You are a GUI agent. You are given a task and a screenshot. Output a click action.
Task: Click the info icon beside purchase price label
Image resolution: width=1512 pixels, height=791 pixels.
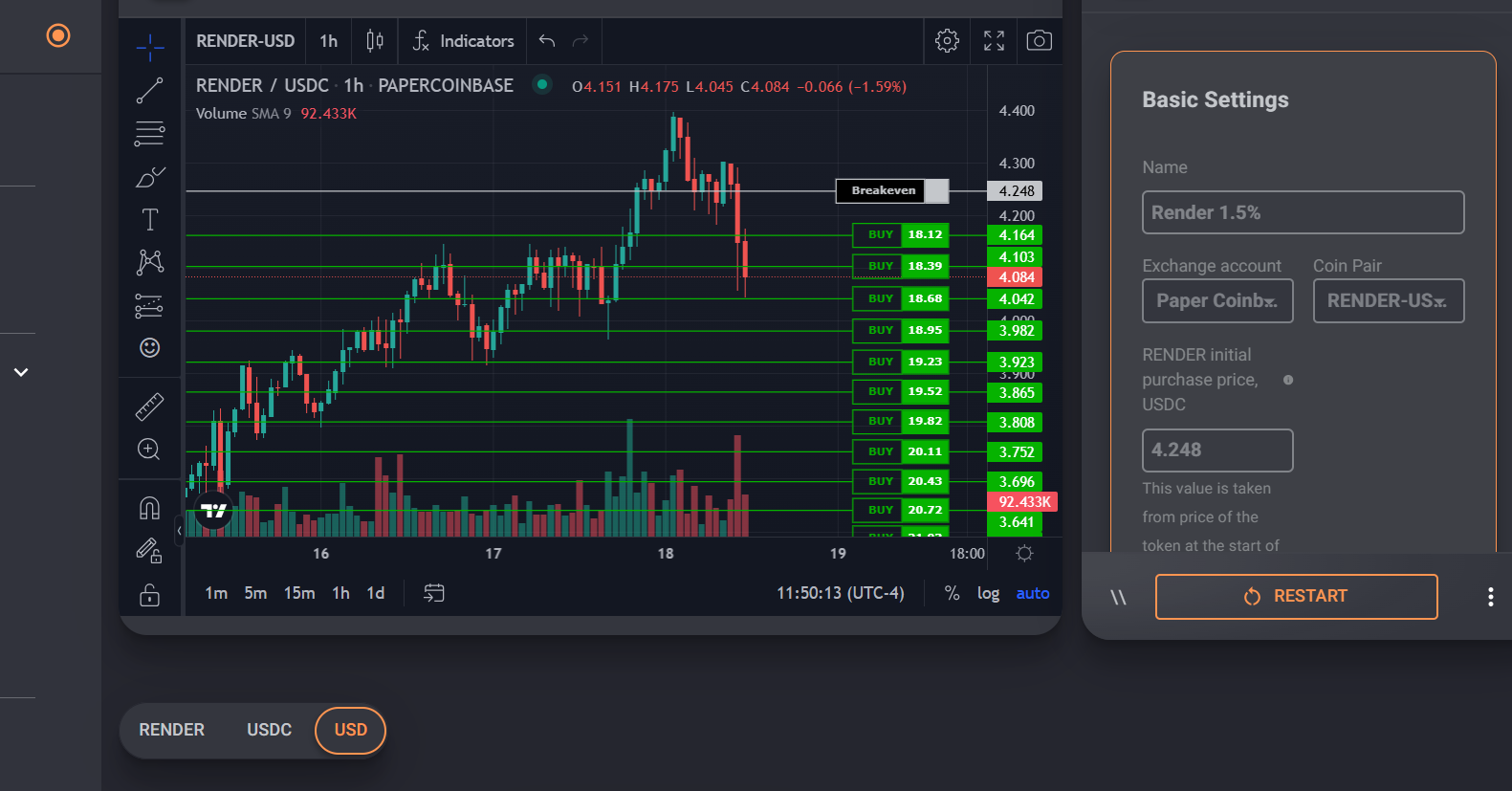coord(1288,380)
